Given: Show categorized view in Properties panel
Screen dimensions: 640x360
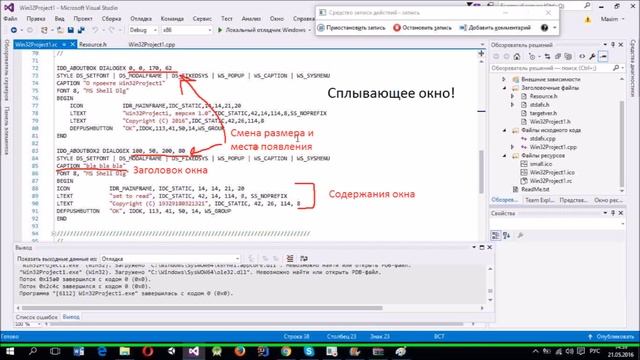Looking at the screenshot, I should point(495,235).
